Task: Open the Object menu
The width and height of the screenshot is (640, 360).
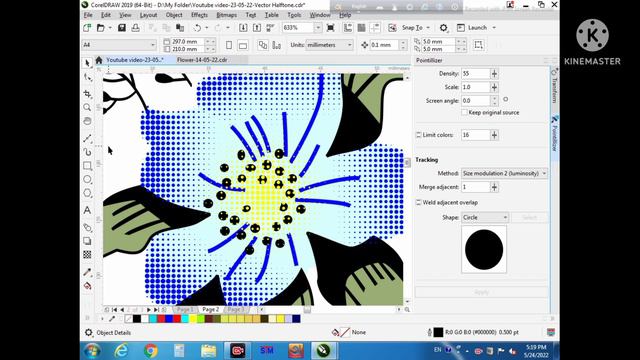Action: (x=174, y=15)
